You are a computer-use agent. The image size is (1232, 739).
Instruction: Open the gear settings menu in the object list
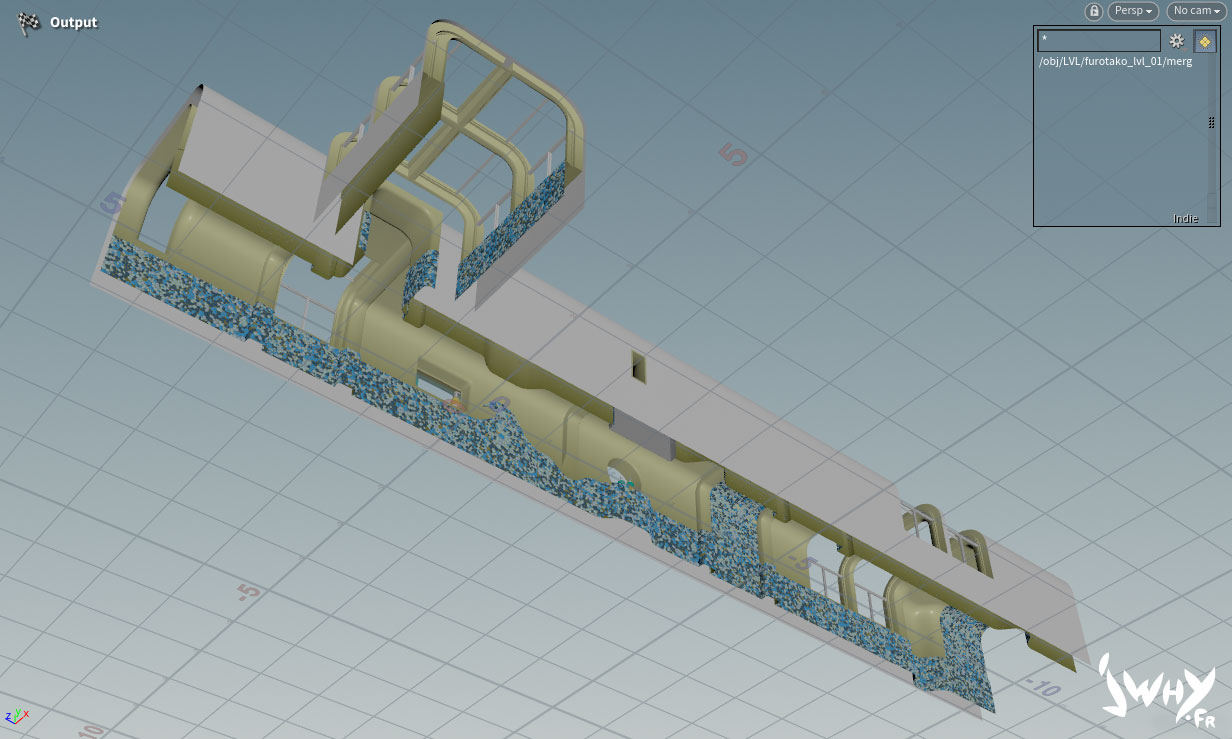[1177, 41]
